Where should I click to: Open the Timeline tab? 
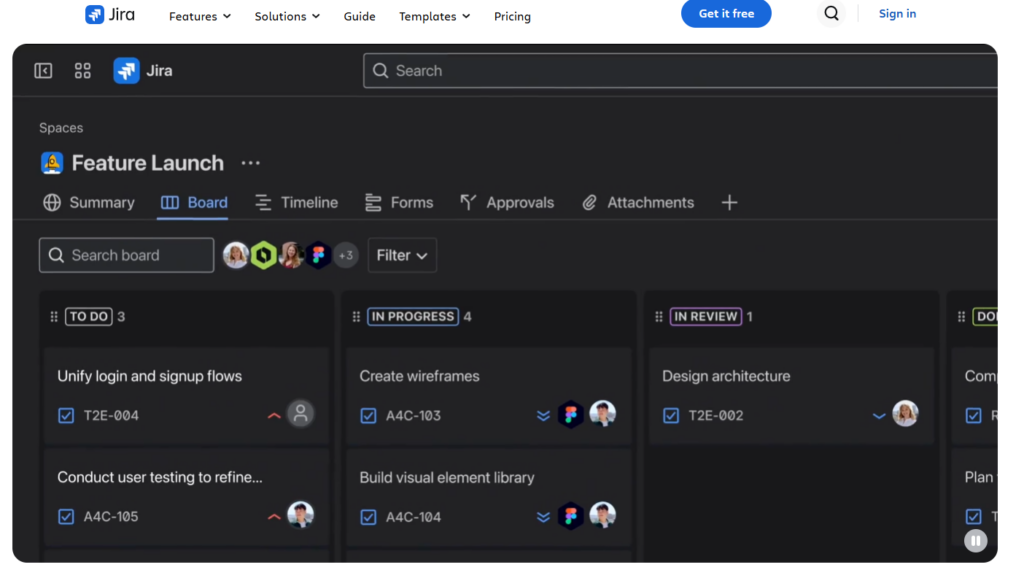[296, 202]
